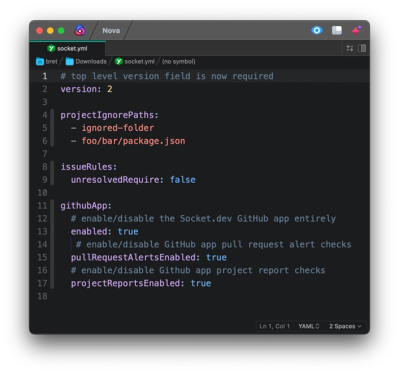This screenshot has height=374, width=400.
Task: Click the Nova app logo icon
Action: point(80,30)
